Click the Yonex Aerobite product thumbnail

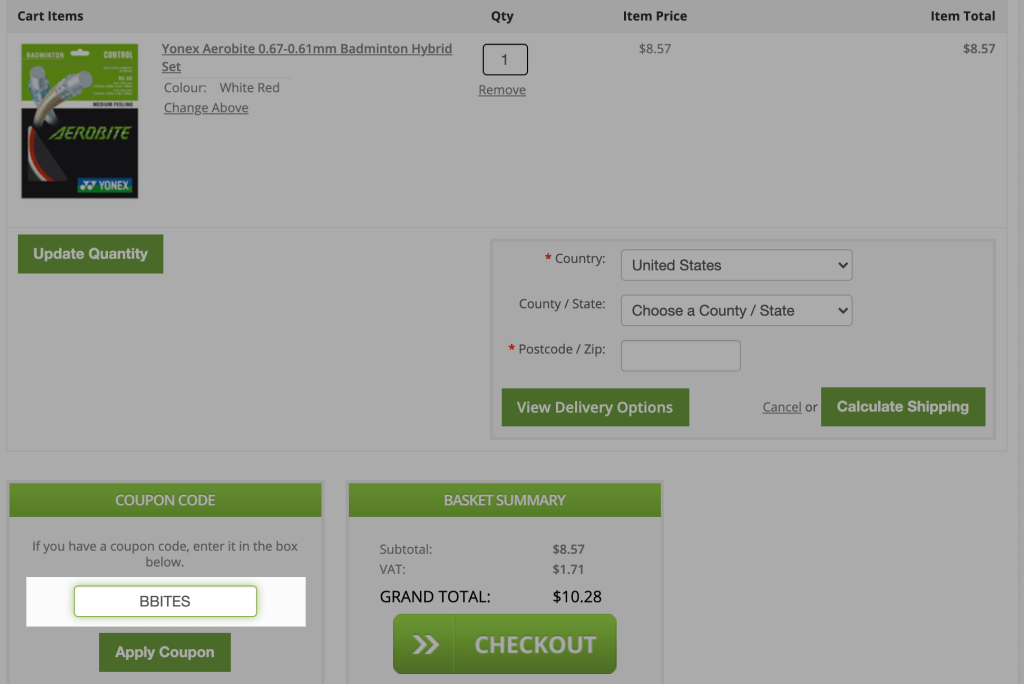click(78, 120)
